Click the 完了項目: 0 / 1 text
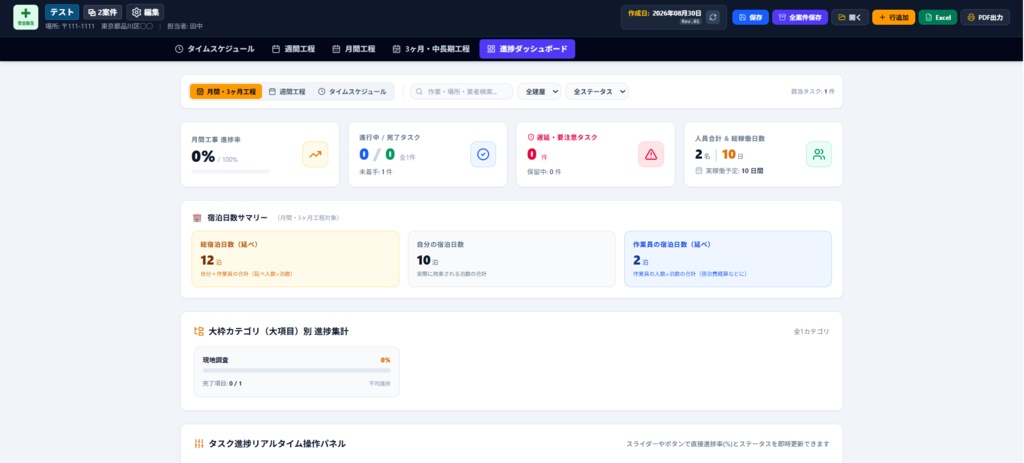 (x=222, y=383)
